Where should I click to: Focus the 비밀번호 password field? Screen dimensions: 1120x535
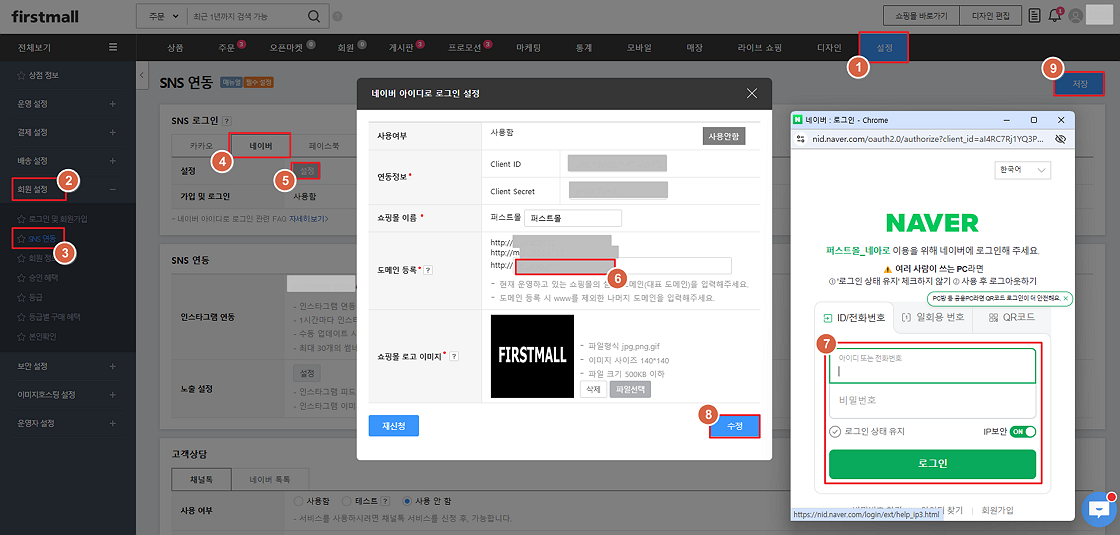[x=932, y=401]
